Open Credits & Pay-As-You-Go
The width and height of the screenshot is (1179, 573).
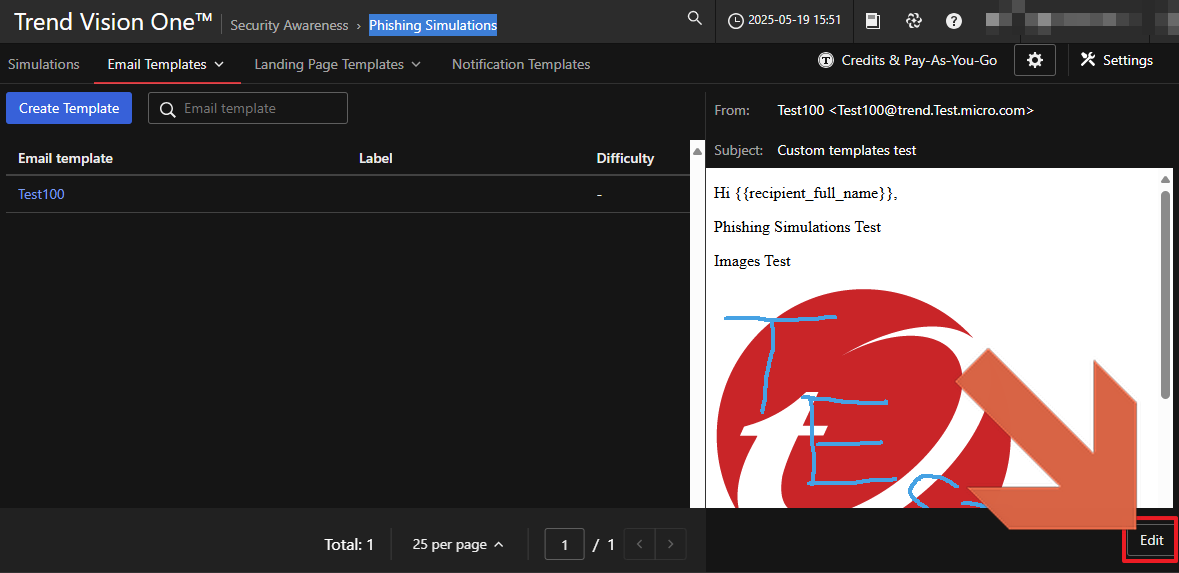pos(907,60)
